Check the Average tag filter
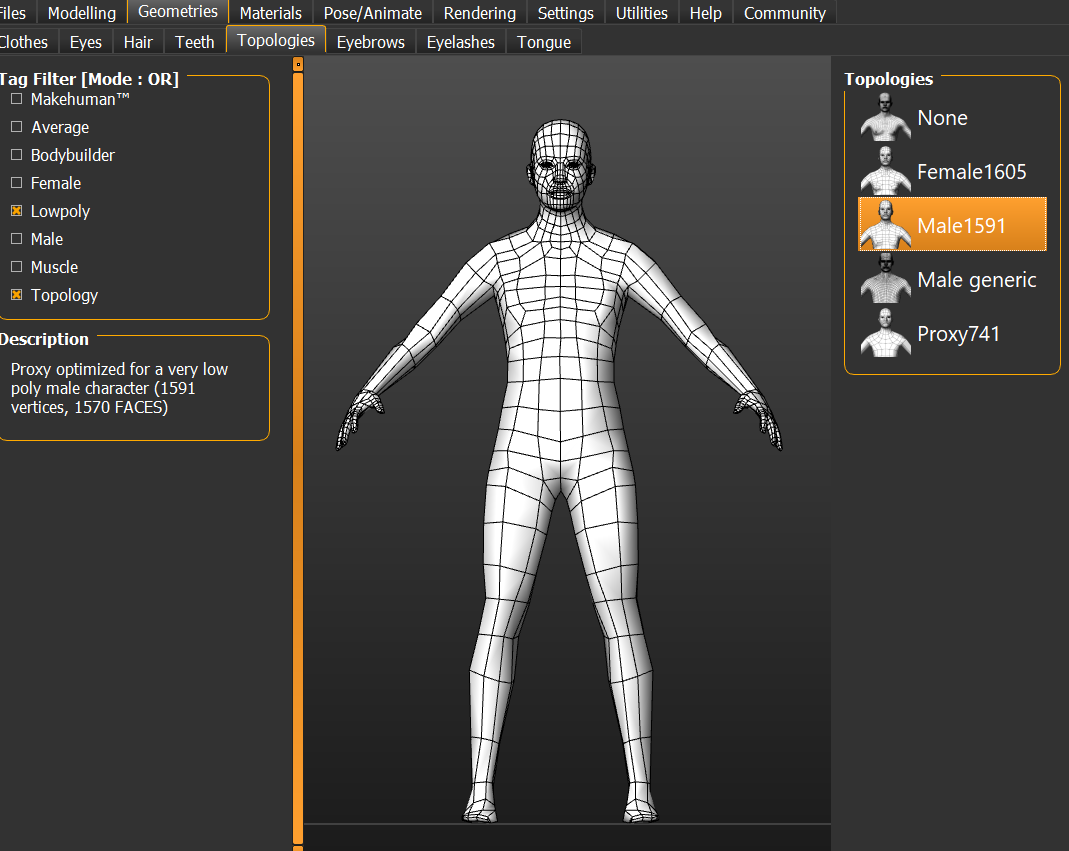 point(17,127)
